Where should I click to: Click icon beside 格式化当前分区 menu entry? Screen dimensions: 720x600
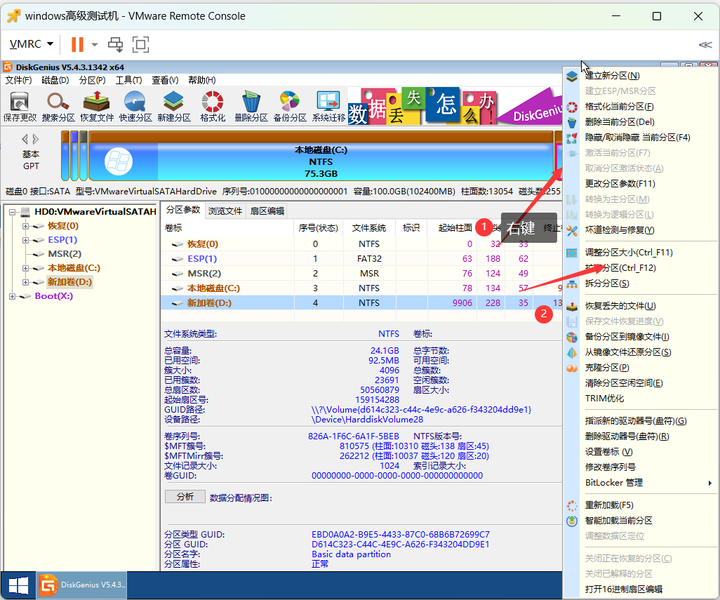coord(572,107)
